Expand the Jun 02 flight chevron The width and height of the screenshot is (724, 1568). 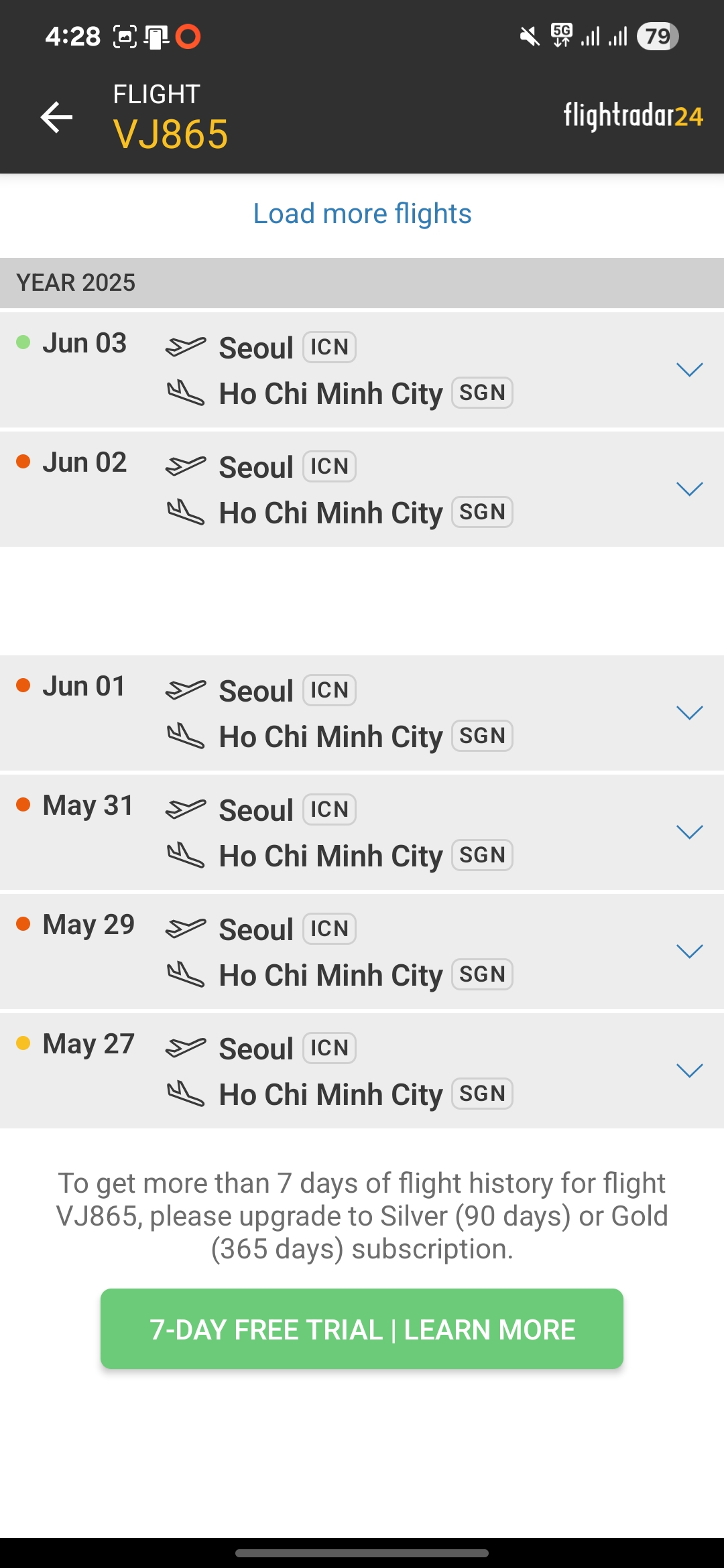[x=689, y=488]
